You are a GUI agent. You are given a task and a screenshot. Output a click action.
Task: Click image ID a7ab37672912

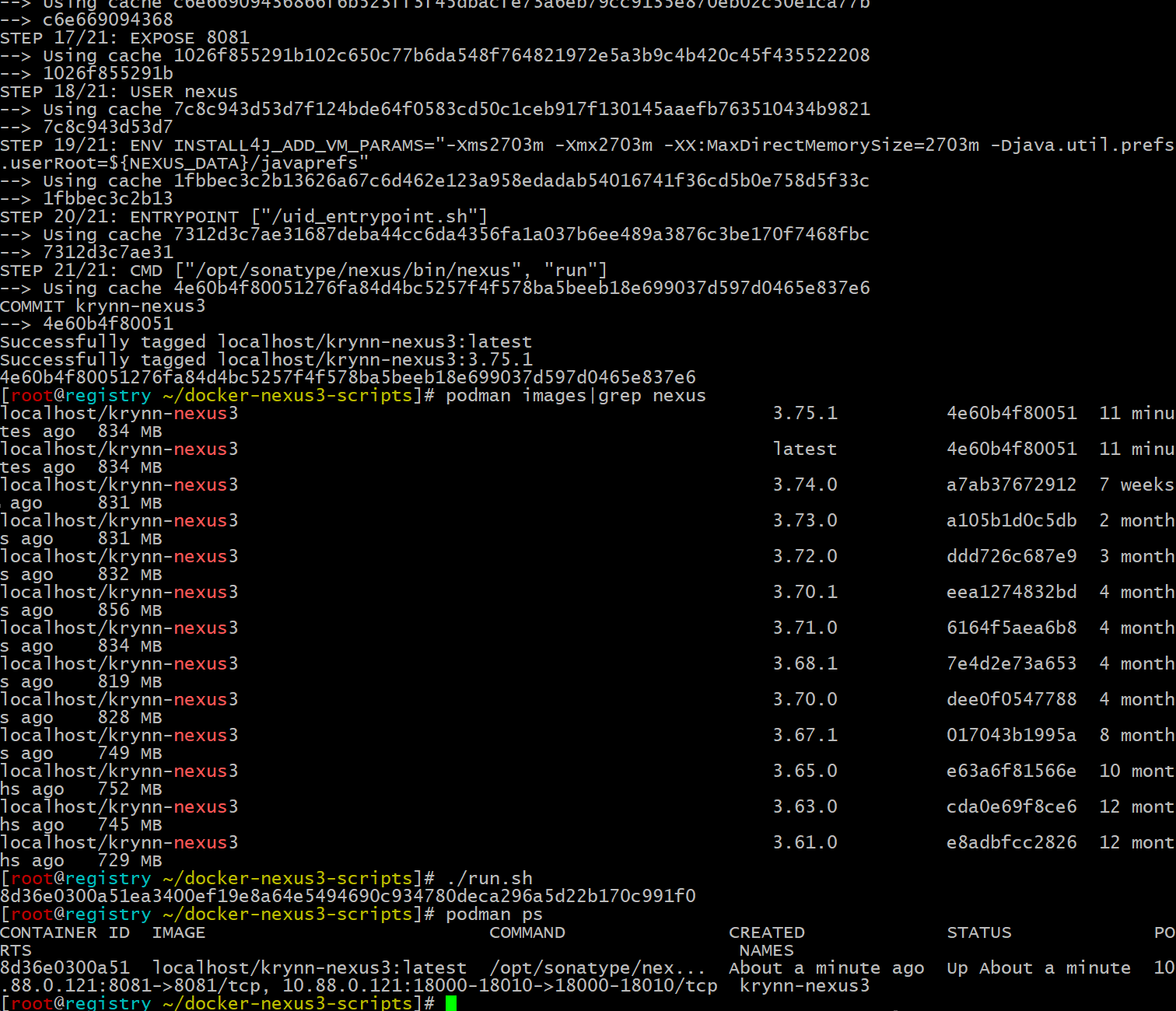point(1011,485)
